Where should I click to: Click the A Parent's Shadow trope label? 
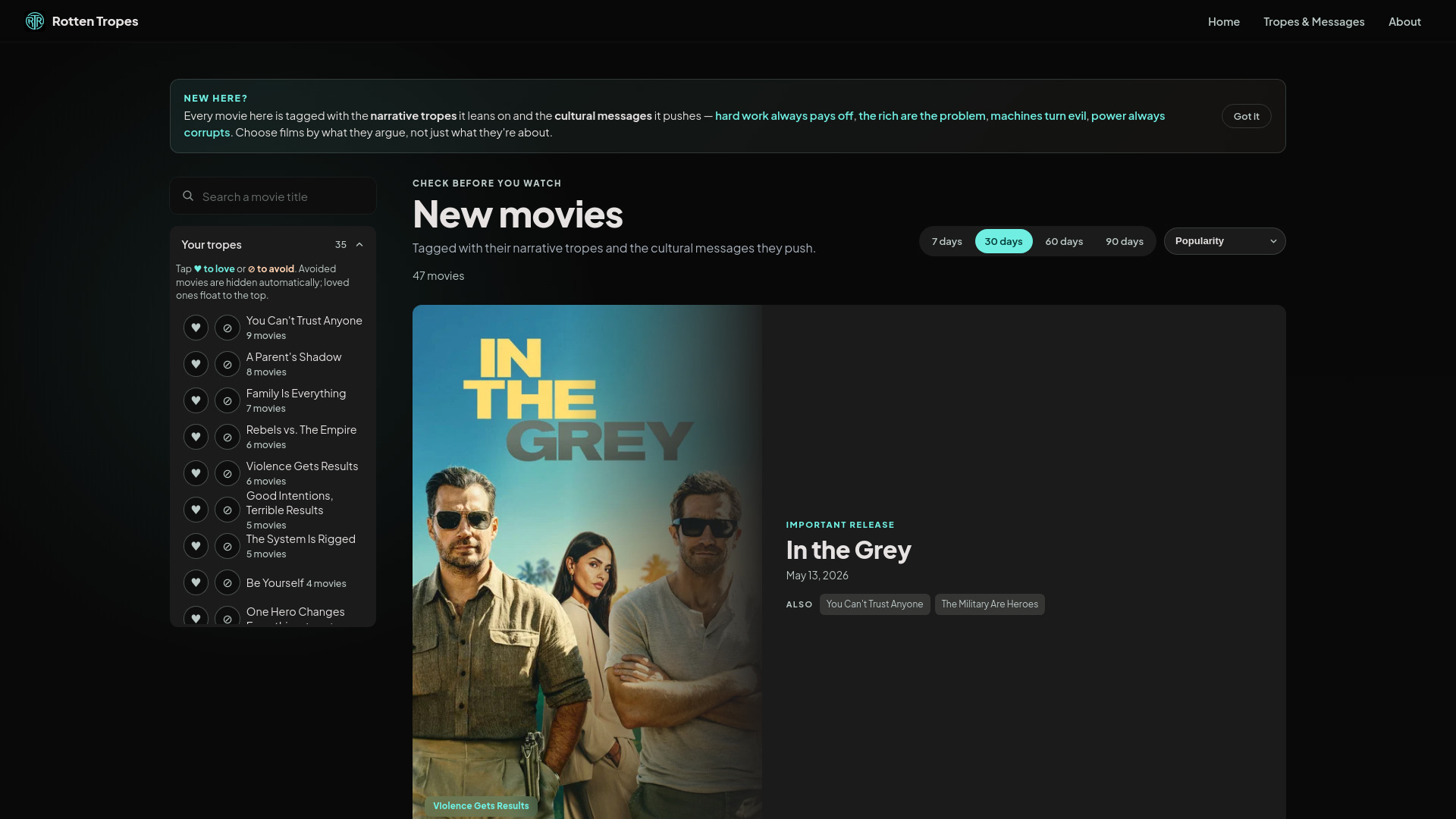(293, 357)
